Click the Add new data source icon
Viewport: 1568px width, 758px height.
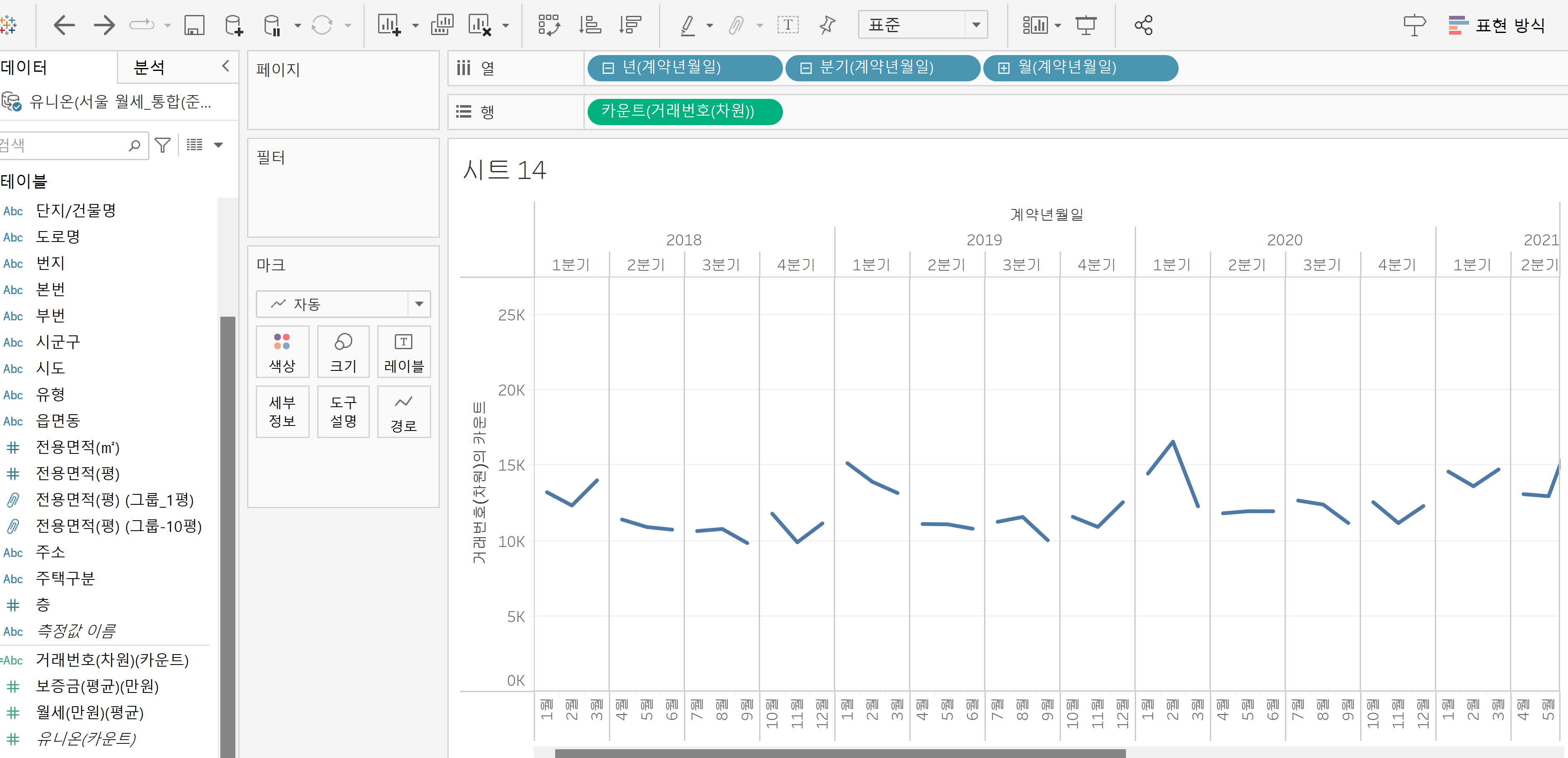tap(234, 25)
